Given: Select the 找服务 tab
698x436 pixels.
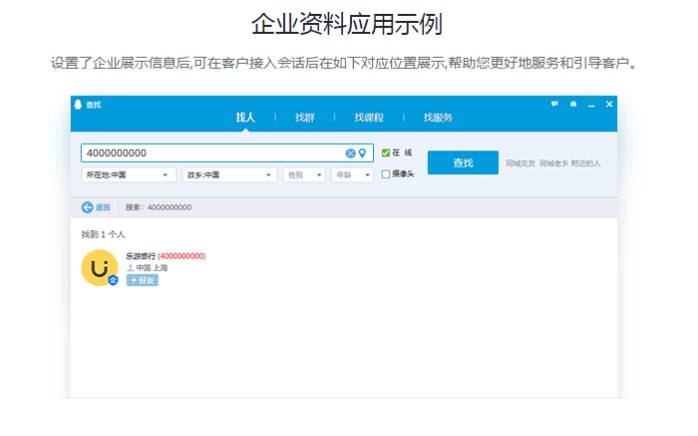Looking at the screenshot, I should (x=438, y=117).
